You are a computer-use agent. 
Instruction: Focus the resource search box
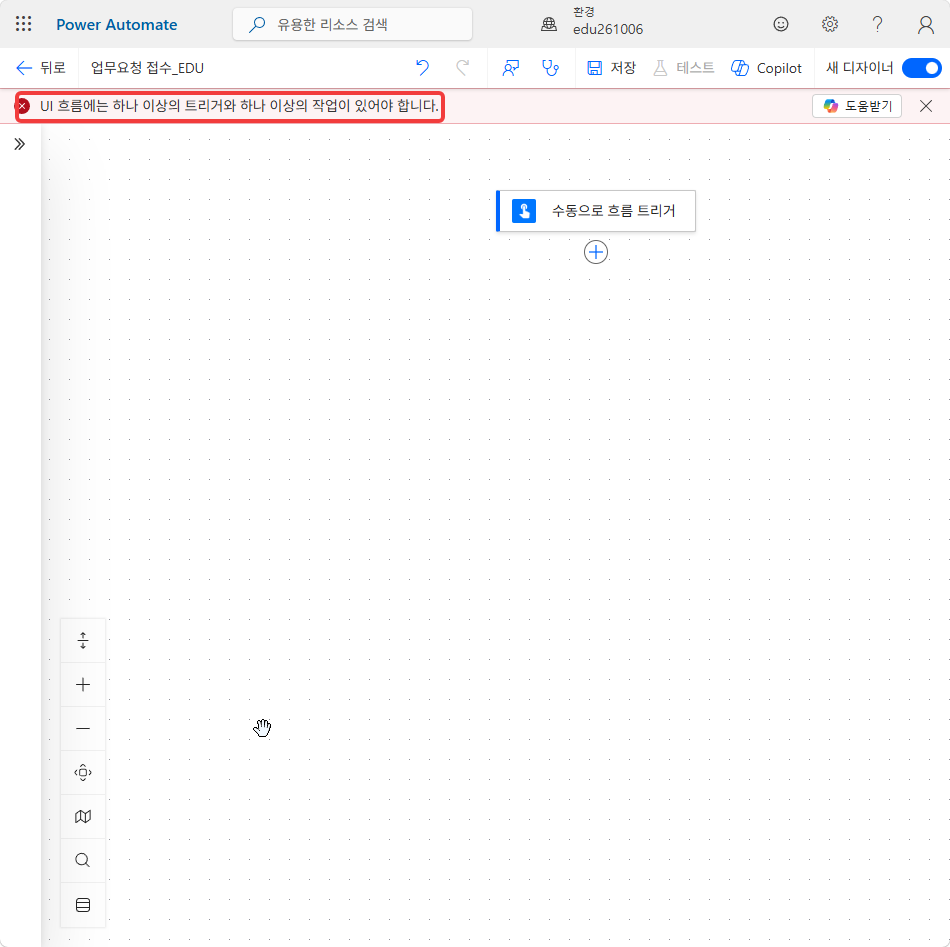352,24
